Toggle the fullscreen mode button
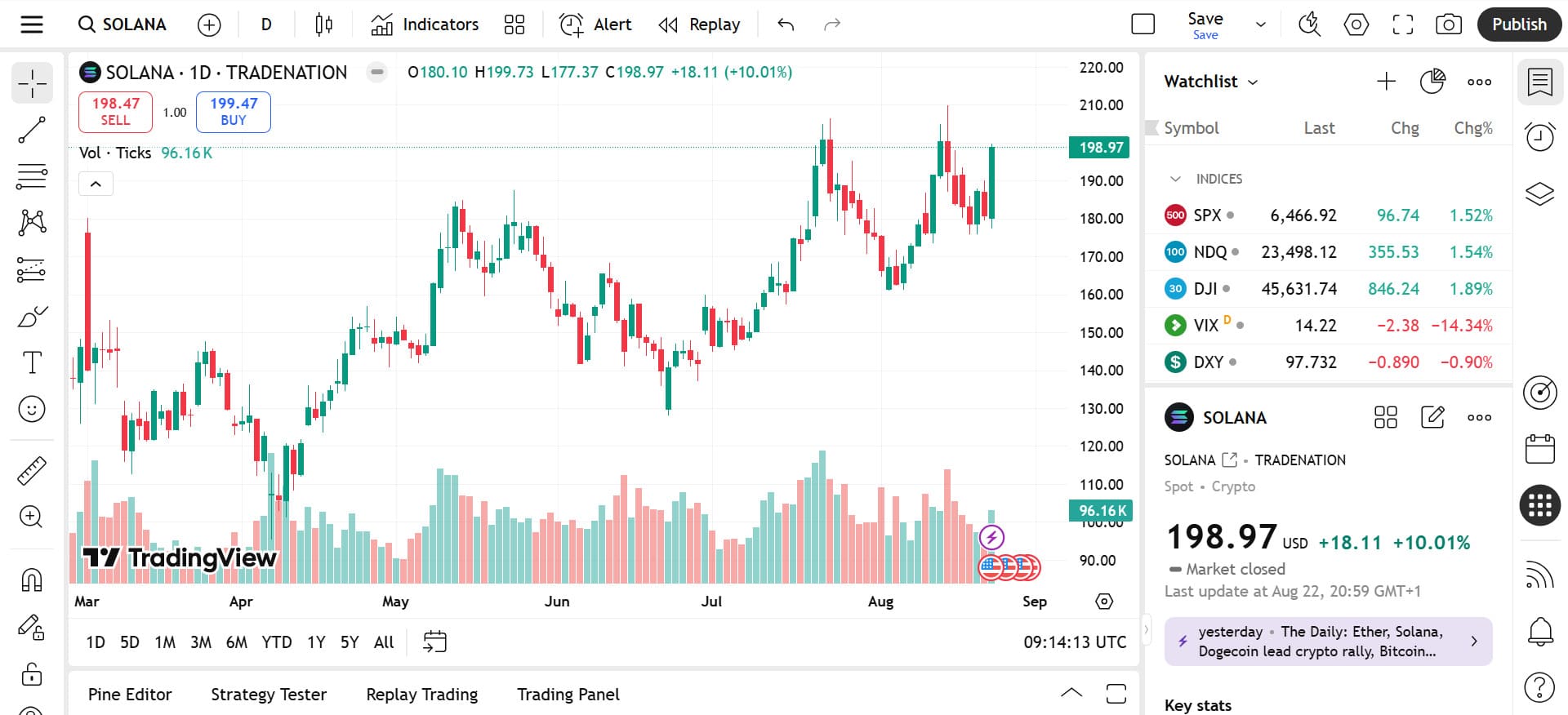Viewport: 1568px width, 715px height. (x=1403, y=24)
